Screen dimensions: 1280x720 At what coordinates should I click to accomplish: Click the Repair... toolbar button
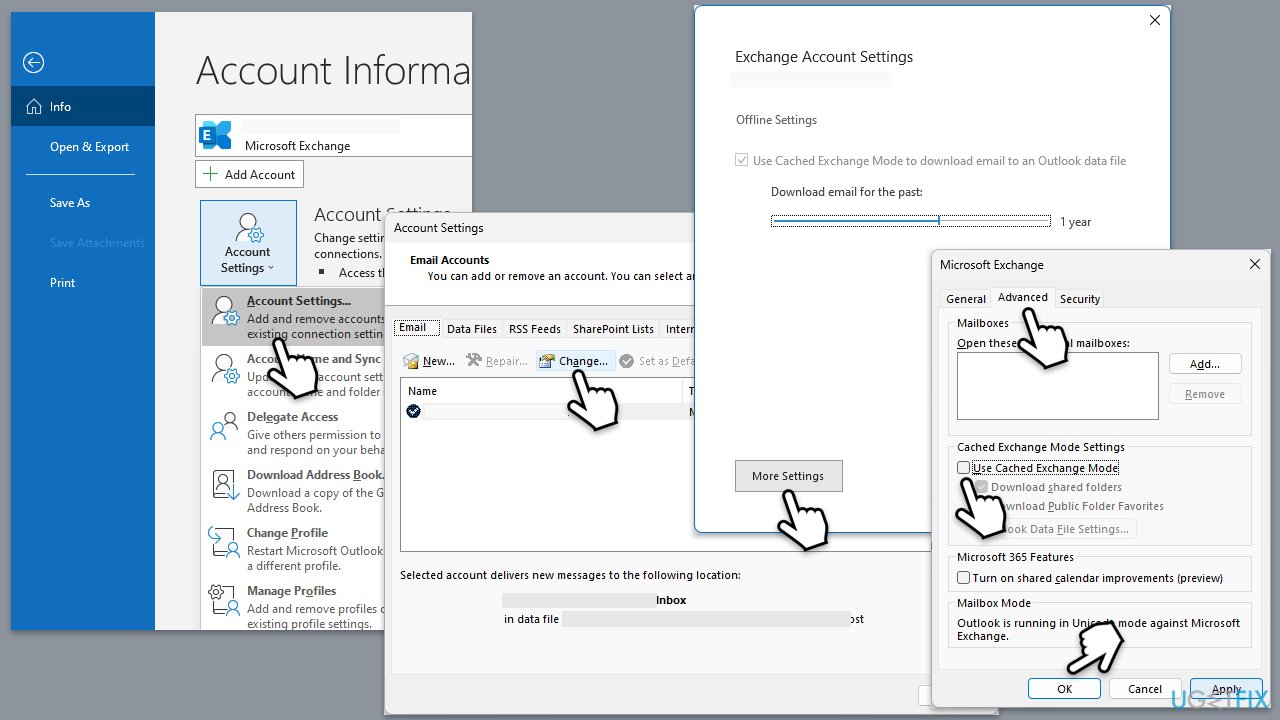coord(497,361)
